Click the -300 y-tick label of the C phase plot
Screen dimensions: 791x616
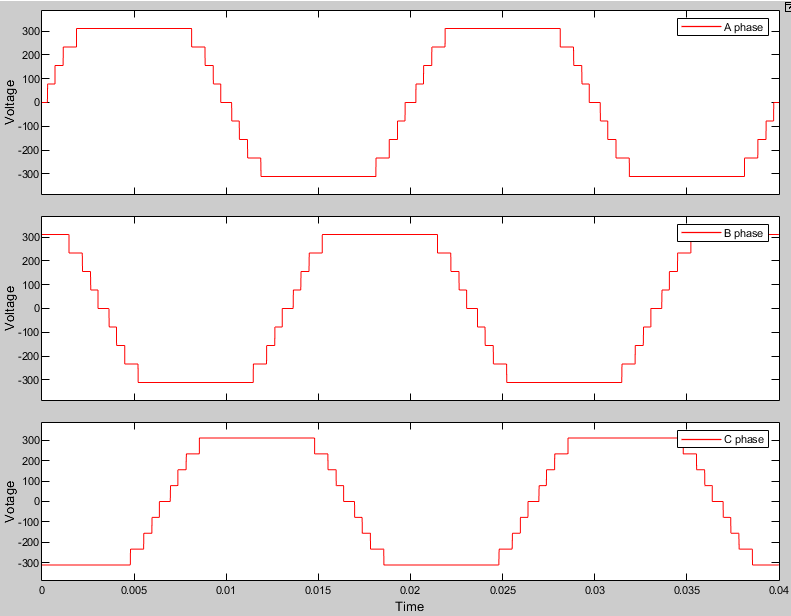pos(29,563)
